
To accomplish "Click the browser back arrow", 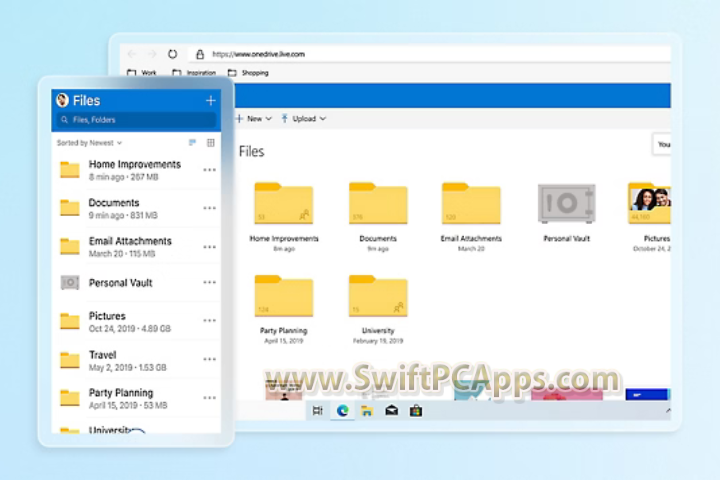I will pos(132,54).
